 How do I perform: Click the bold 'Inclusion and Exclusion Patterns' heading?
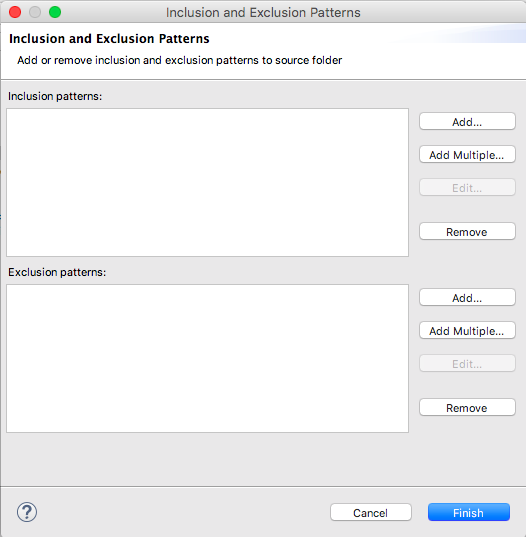[x=109, y=39]
